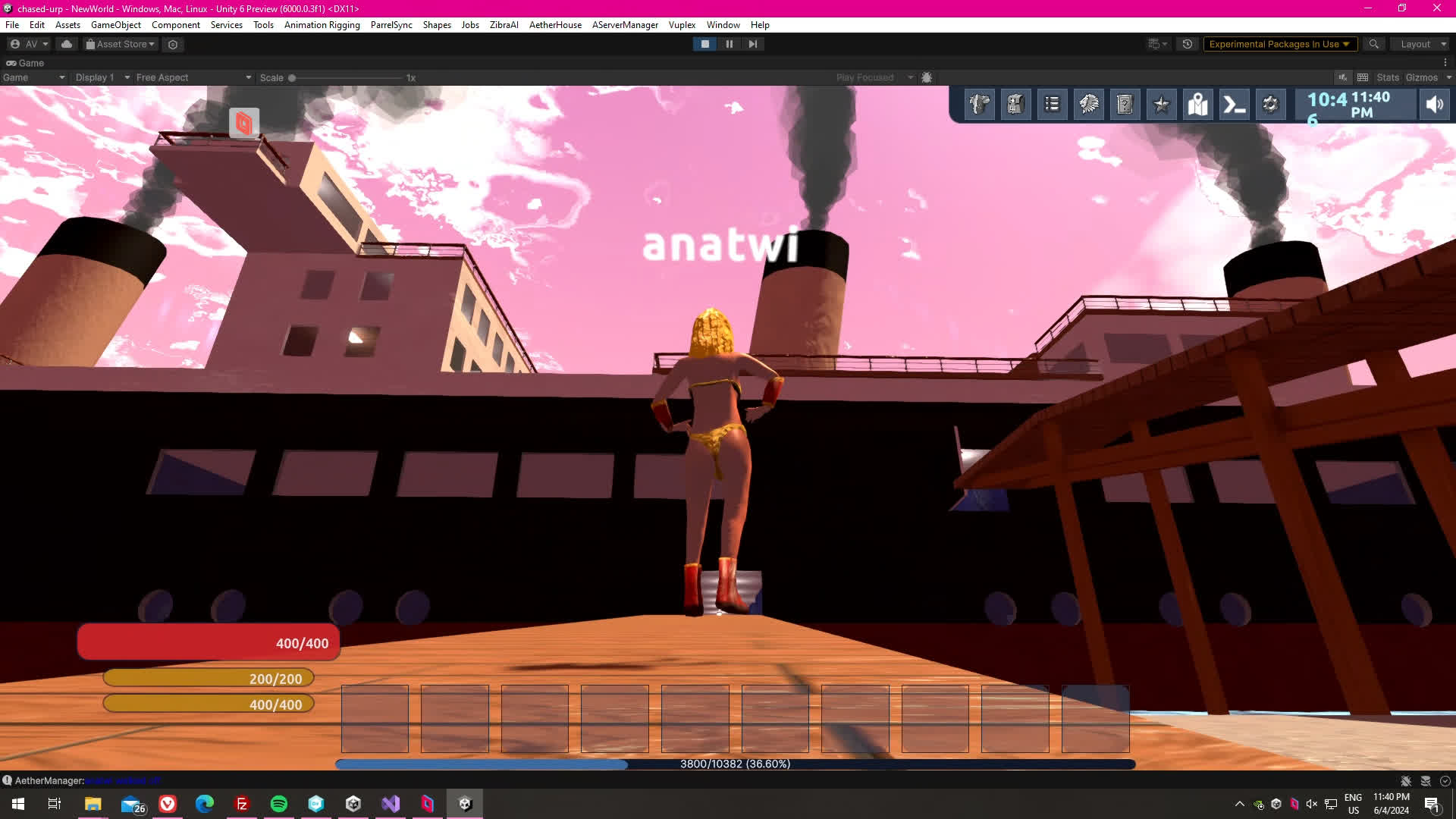The height and width of the screenshot is (819, 1456).
Task: Toggle Gizmos in Game view
Action: pos(1421,77)
